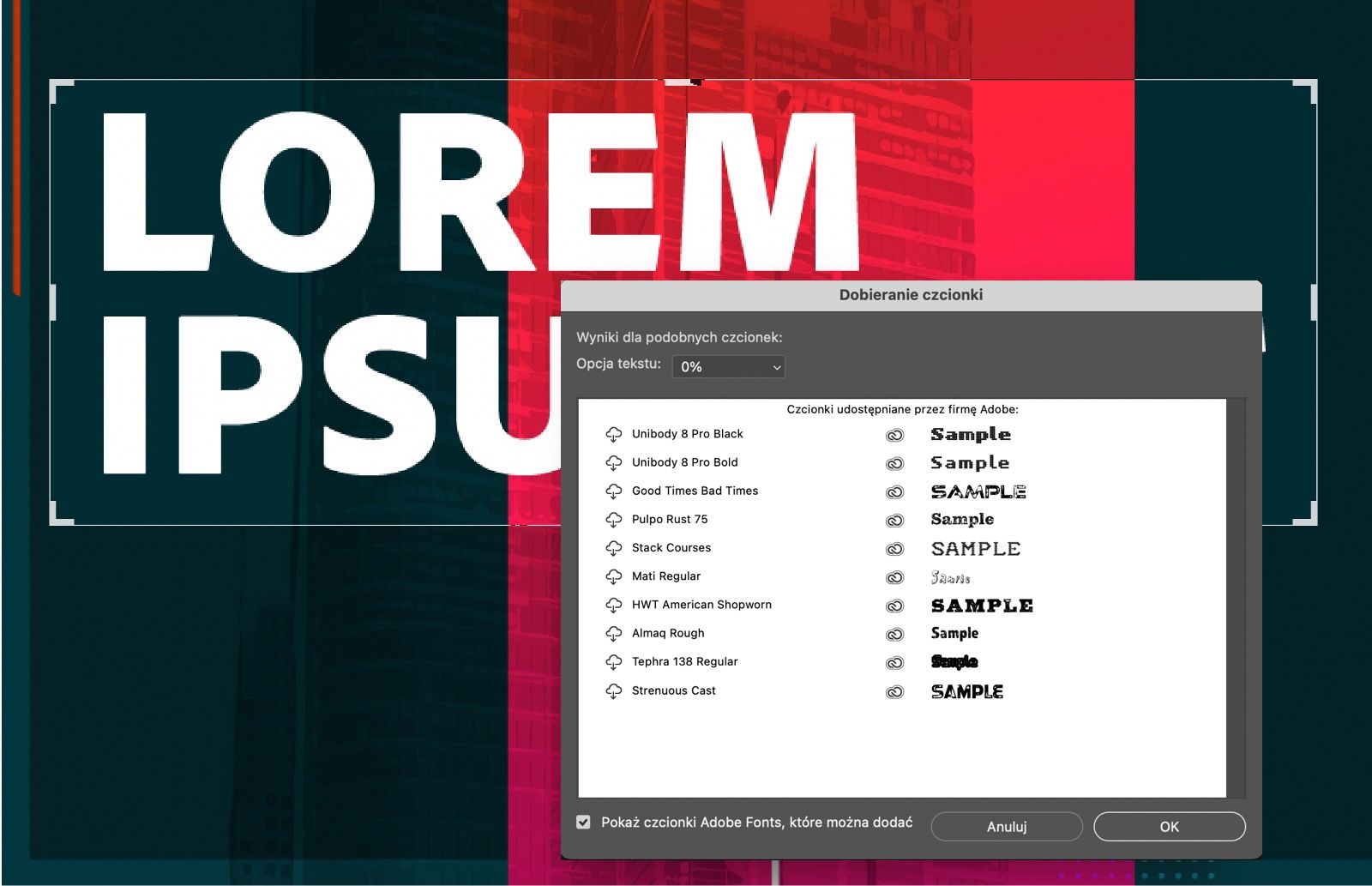Select Tephra 138 Regular font name
1372x886 pixels.
(685, 661)
